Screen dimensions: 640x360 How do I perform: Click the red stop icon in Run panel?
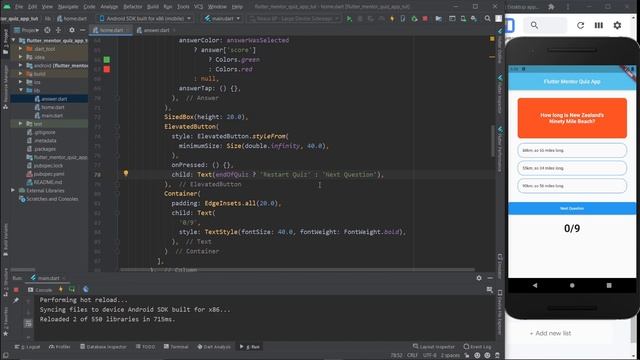tap(16, 290)
